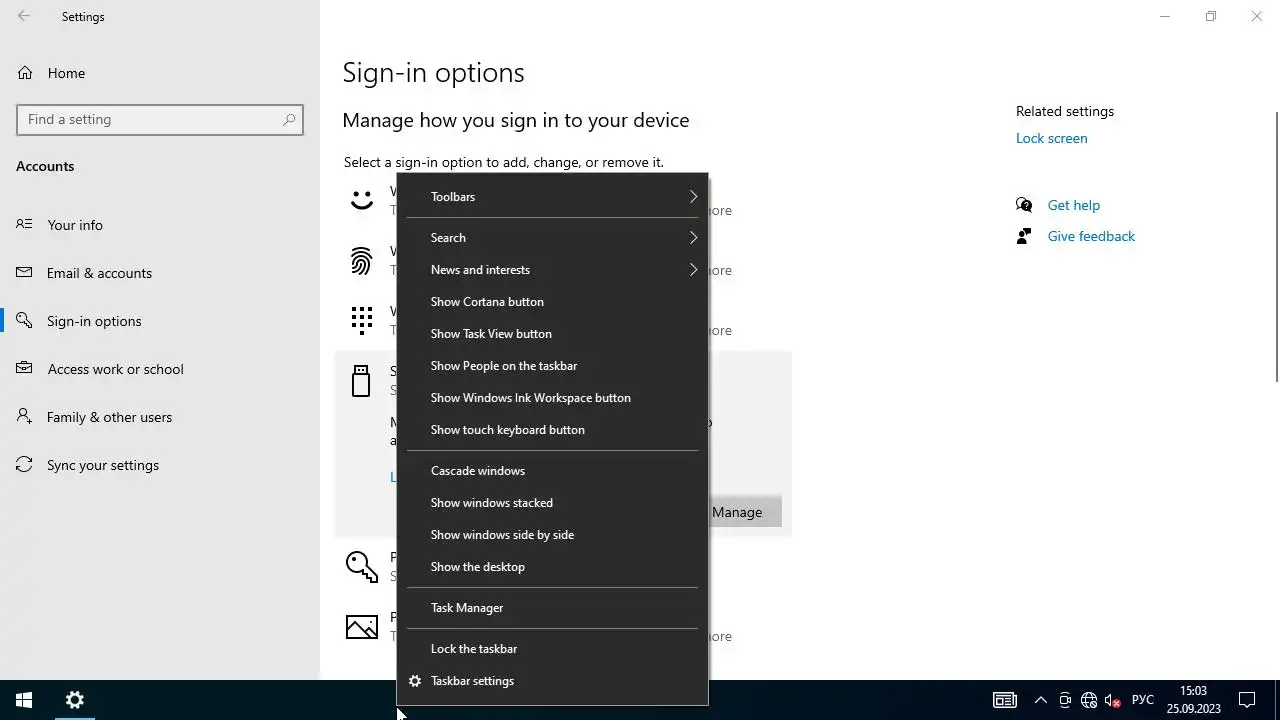Toggle Show Windows Ink Workspace button

[x=552, y=398]
